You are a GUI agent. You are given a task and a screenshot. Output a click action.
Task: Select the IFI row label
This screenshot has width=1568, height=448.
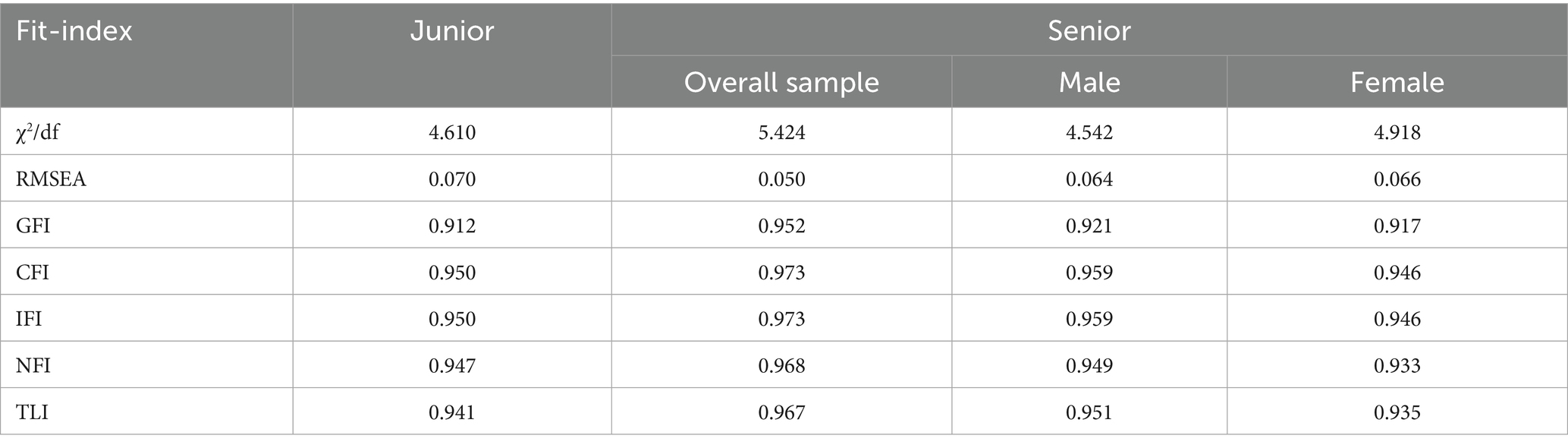(29, 319)
